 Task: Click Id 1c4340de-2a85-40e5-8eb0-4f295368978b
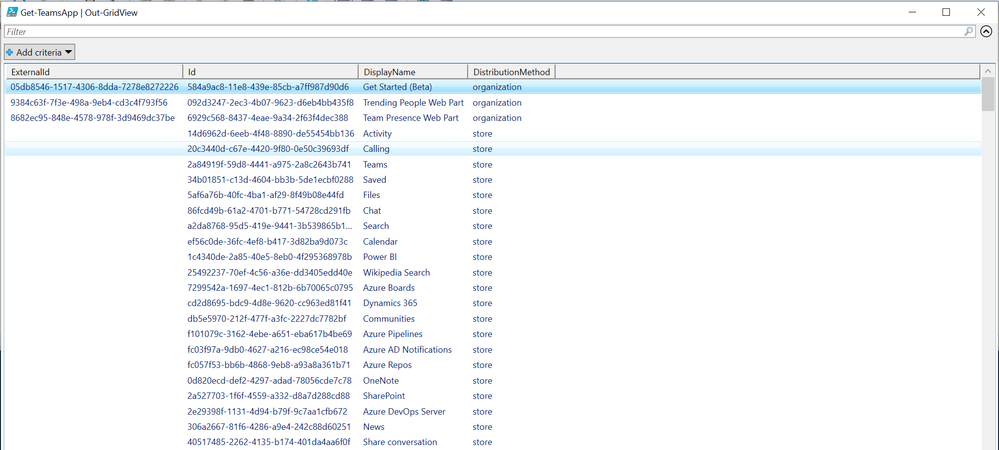270,257
